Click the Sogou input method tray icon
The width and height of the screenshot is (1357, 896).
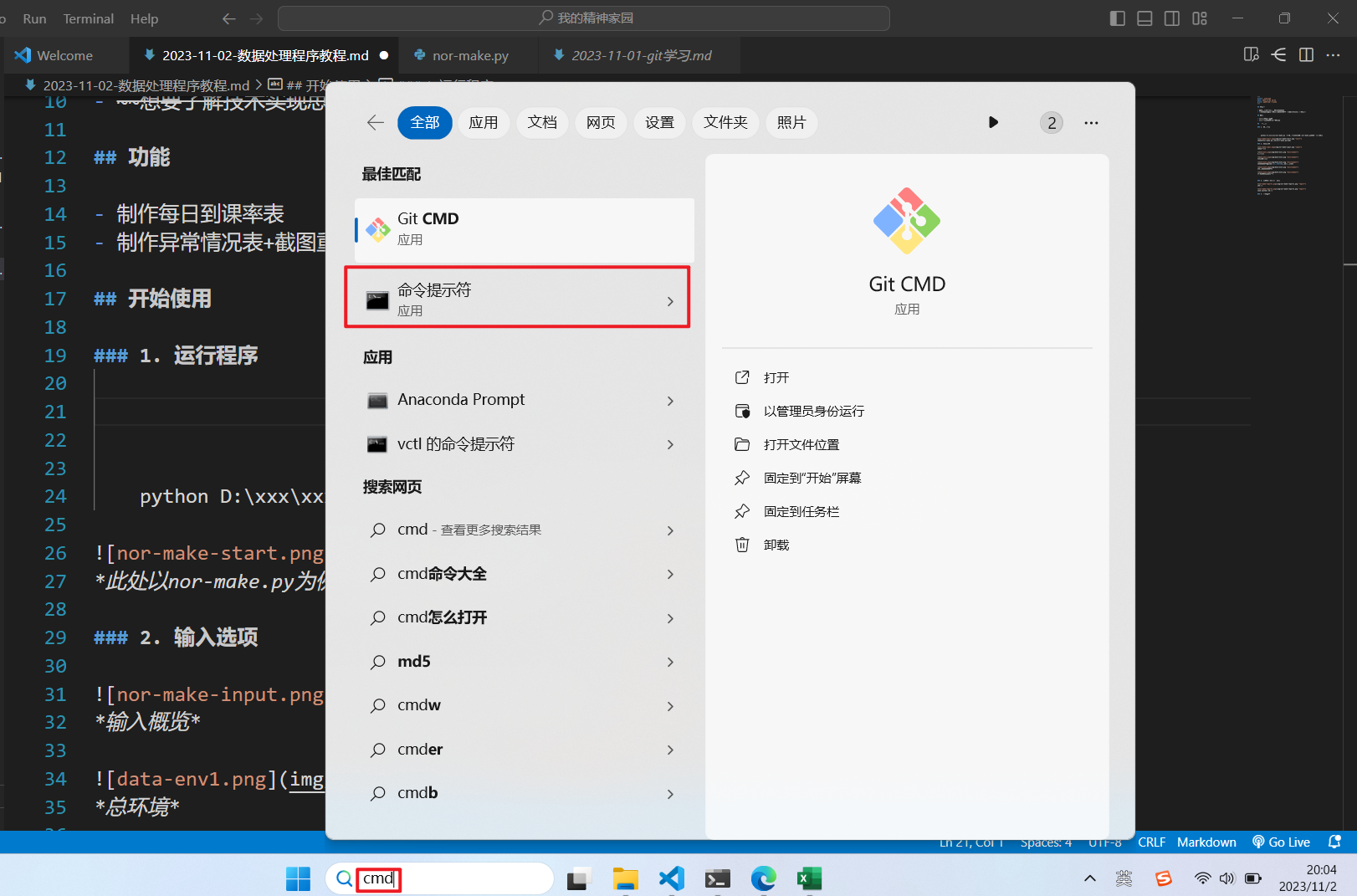pyautogui.click(x=1163, y=878)
